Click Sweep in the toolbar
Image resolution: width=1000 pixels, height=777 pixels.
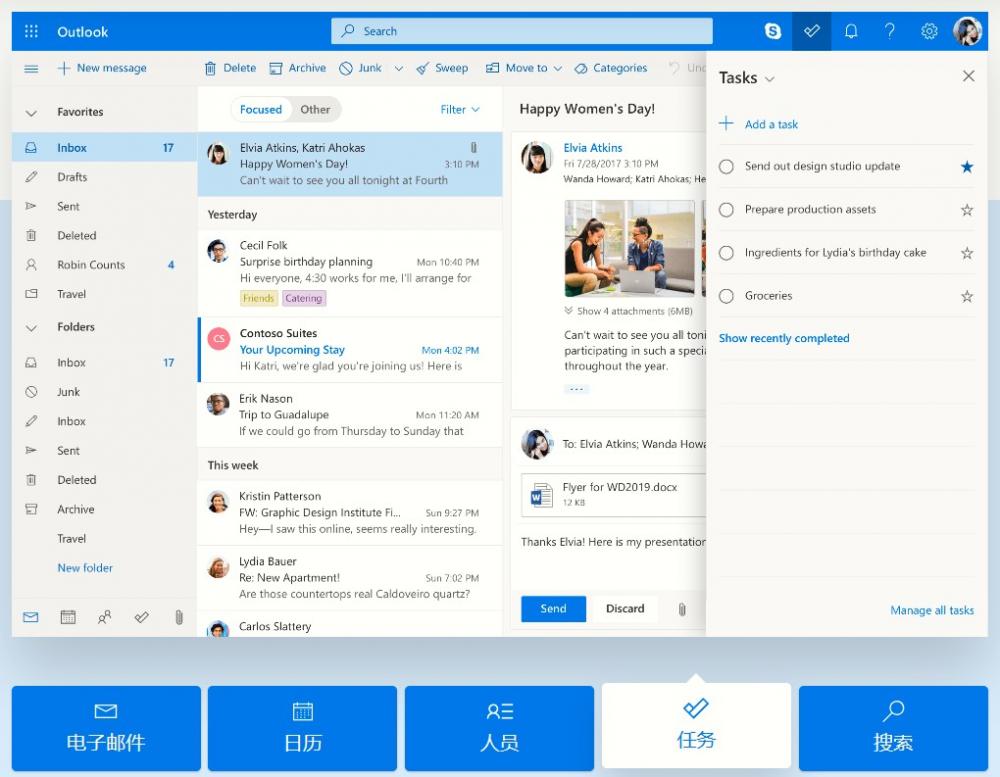point(442,68)
